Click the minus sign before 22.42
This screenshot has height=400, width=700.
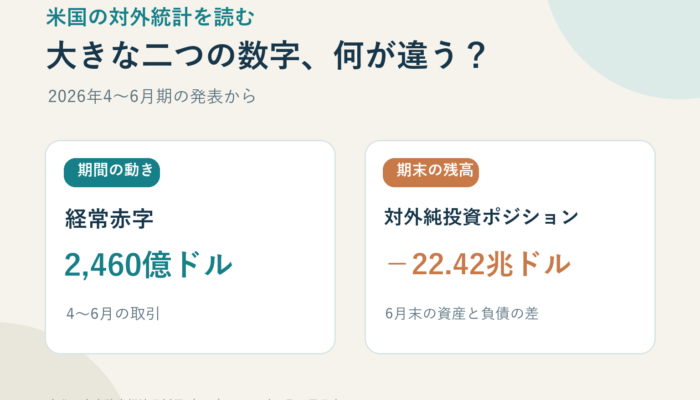point(397,265)
